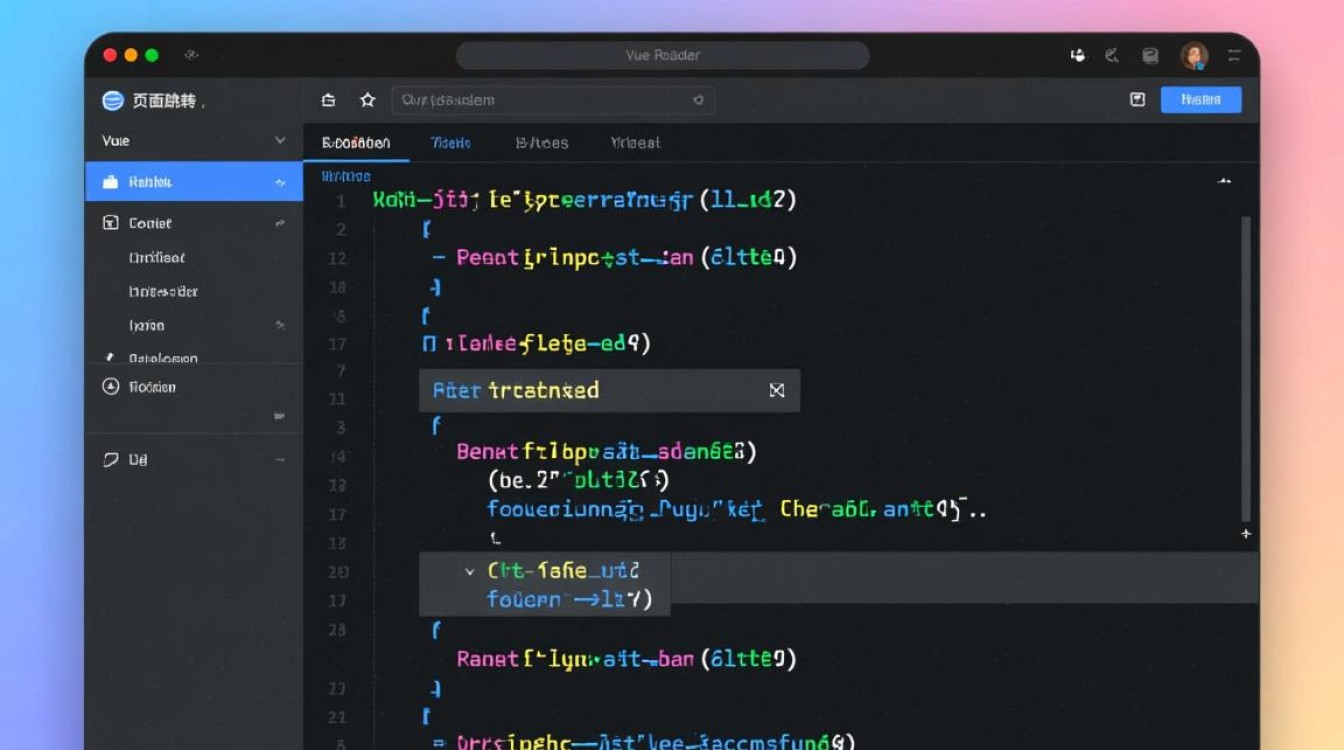The width and height of the screenshot is (1344, 750).
Task: Expand the chevron in the highlighted autocomplete row
Action: pyautogui.click(x=470, y=571)
